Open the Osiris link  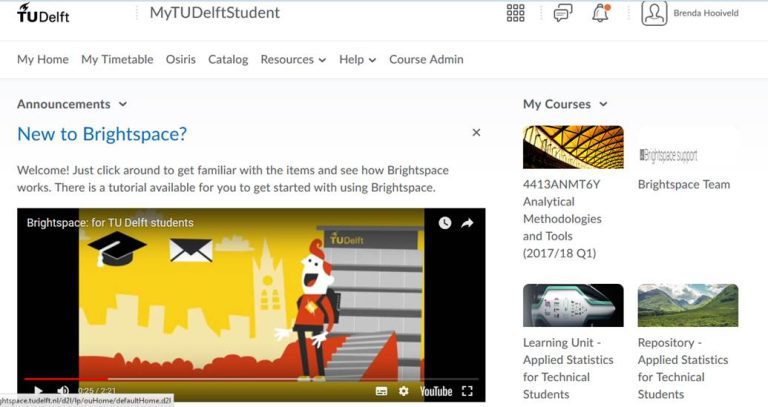tap(180, 59)
